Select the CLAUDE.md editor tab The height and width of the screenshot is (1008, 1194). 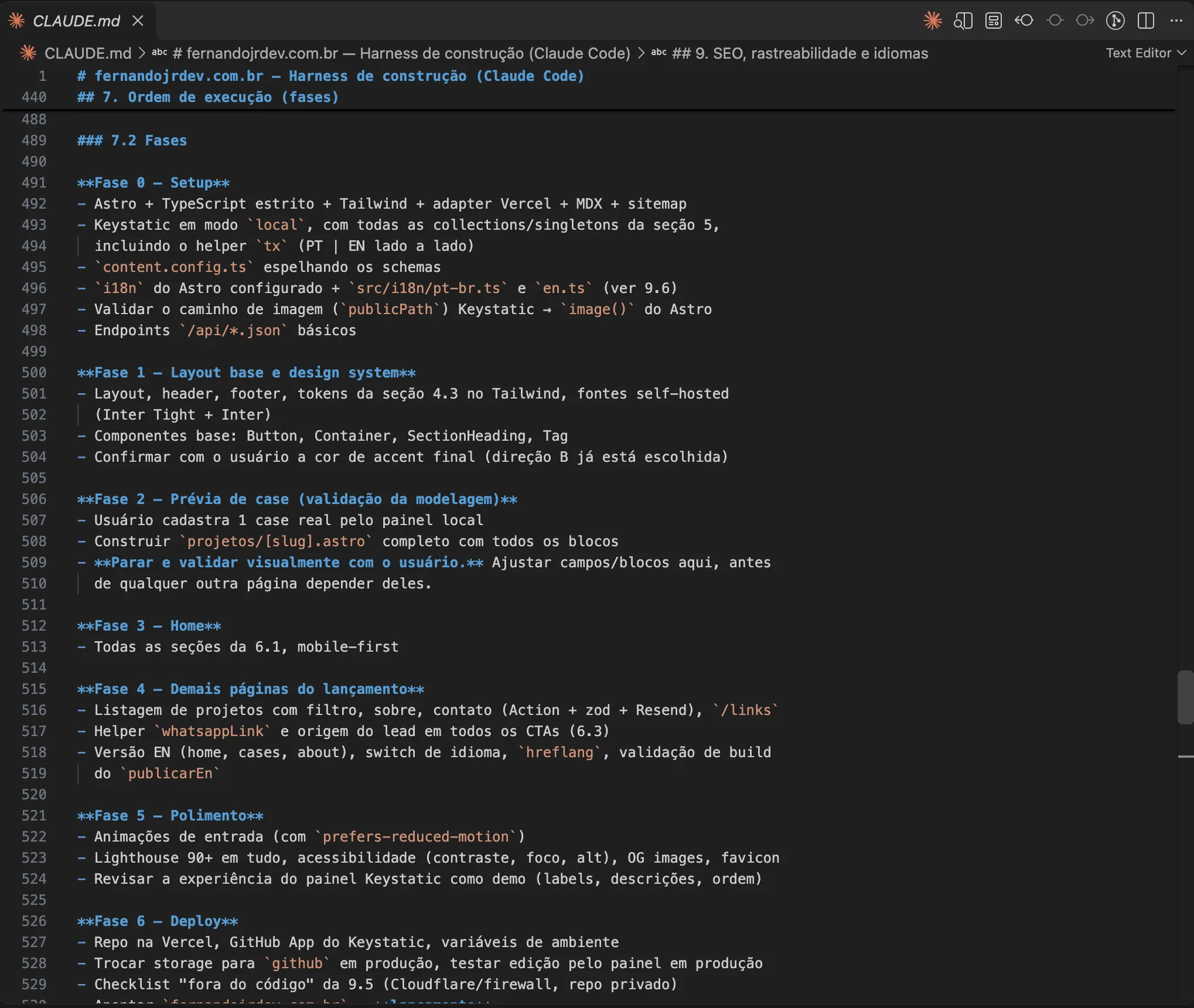[x=77, y=21]
